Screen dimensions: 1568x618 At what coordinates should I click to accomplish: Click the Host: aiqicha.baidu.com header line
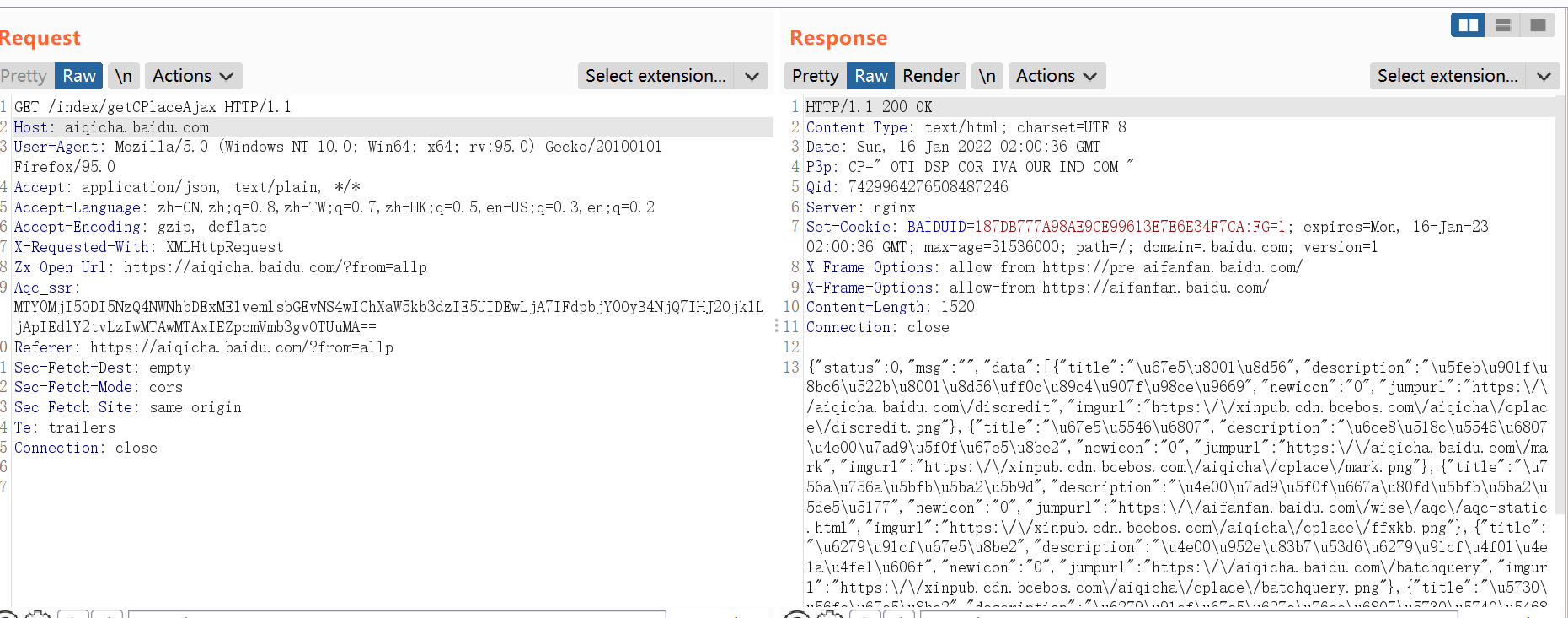coord(111,127)
